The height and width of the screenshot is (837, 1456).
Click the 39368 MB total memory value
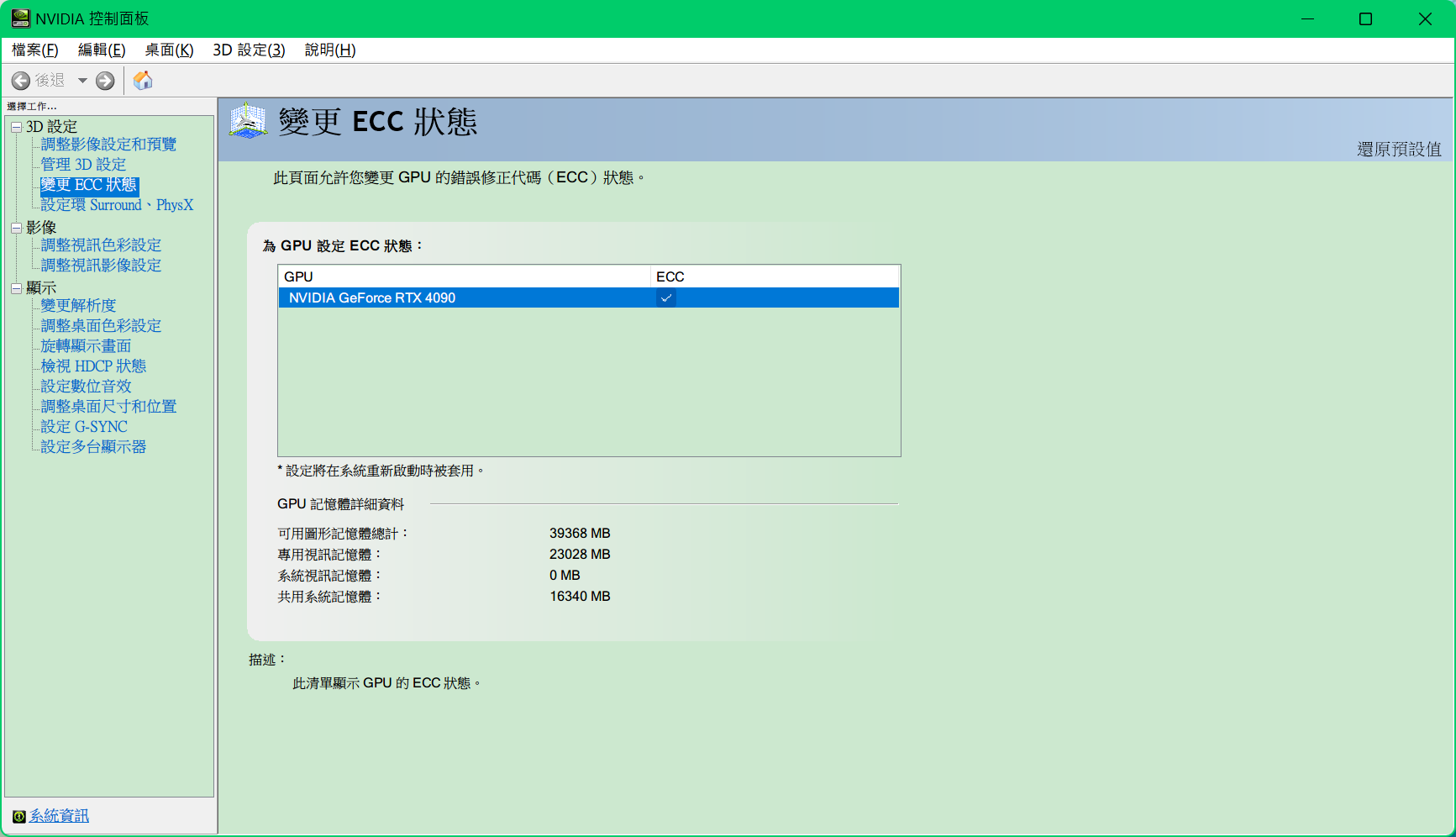[x=580, y=534]
